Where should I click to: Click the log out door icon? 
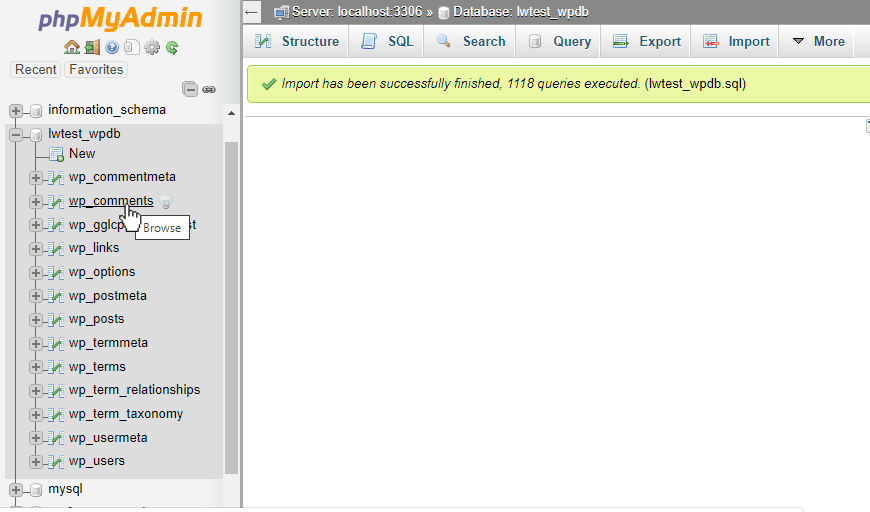(92, 47)
